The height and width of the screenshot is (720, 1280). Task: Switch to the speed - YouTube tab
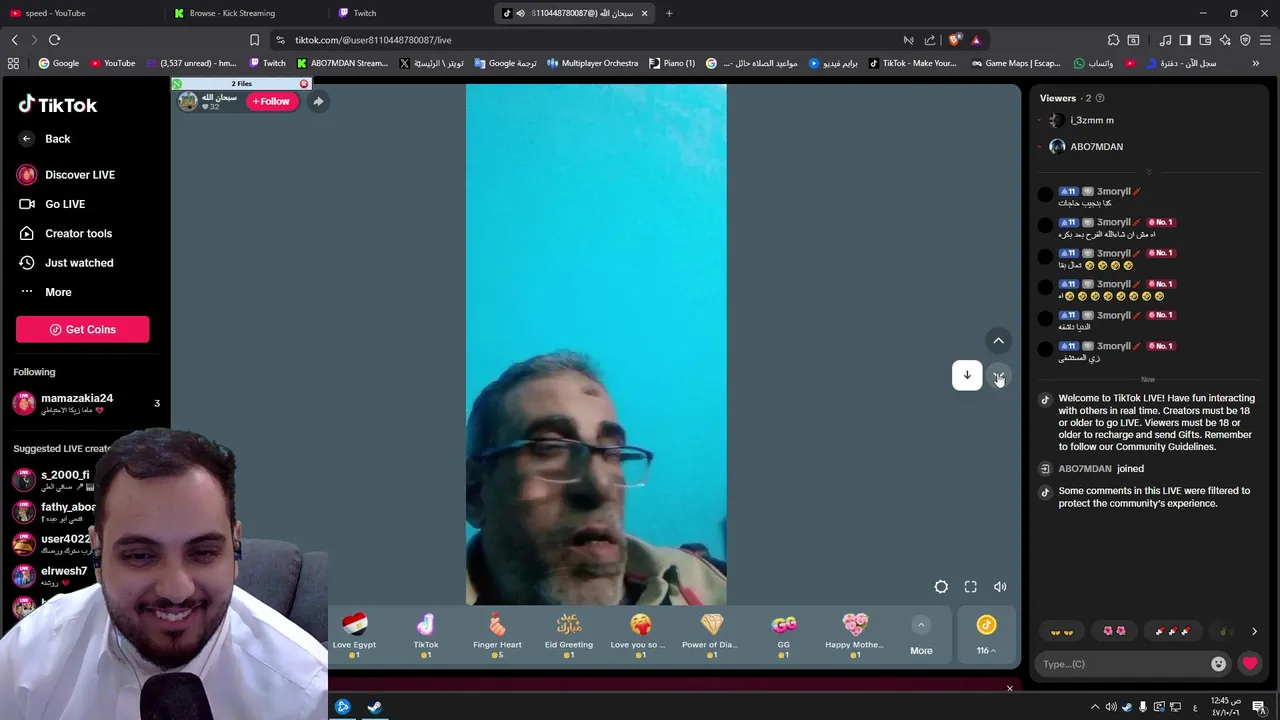pos(82,13)
